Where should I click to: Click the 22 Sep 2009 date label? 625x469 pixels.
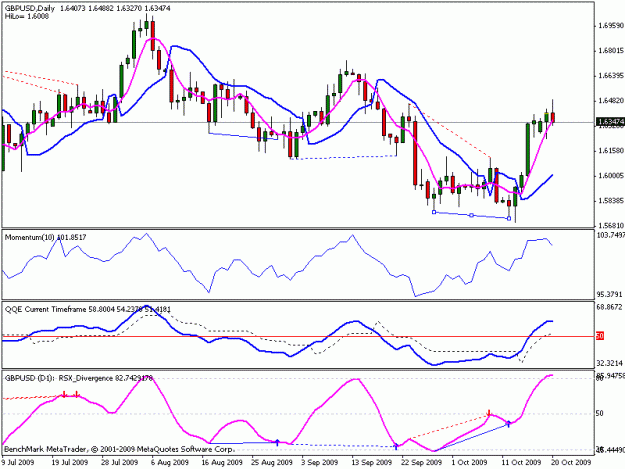[422, 462]
